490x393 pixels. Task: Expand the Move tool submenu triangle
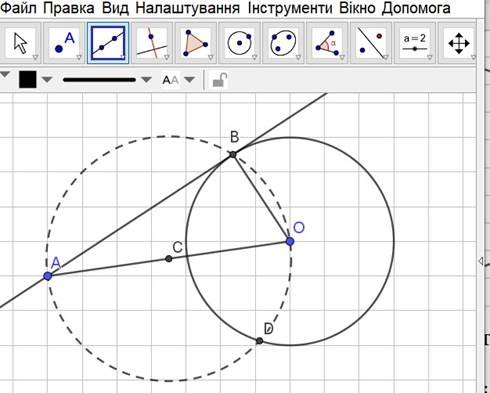[x=35, y=58]
